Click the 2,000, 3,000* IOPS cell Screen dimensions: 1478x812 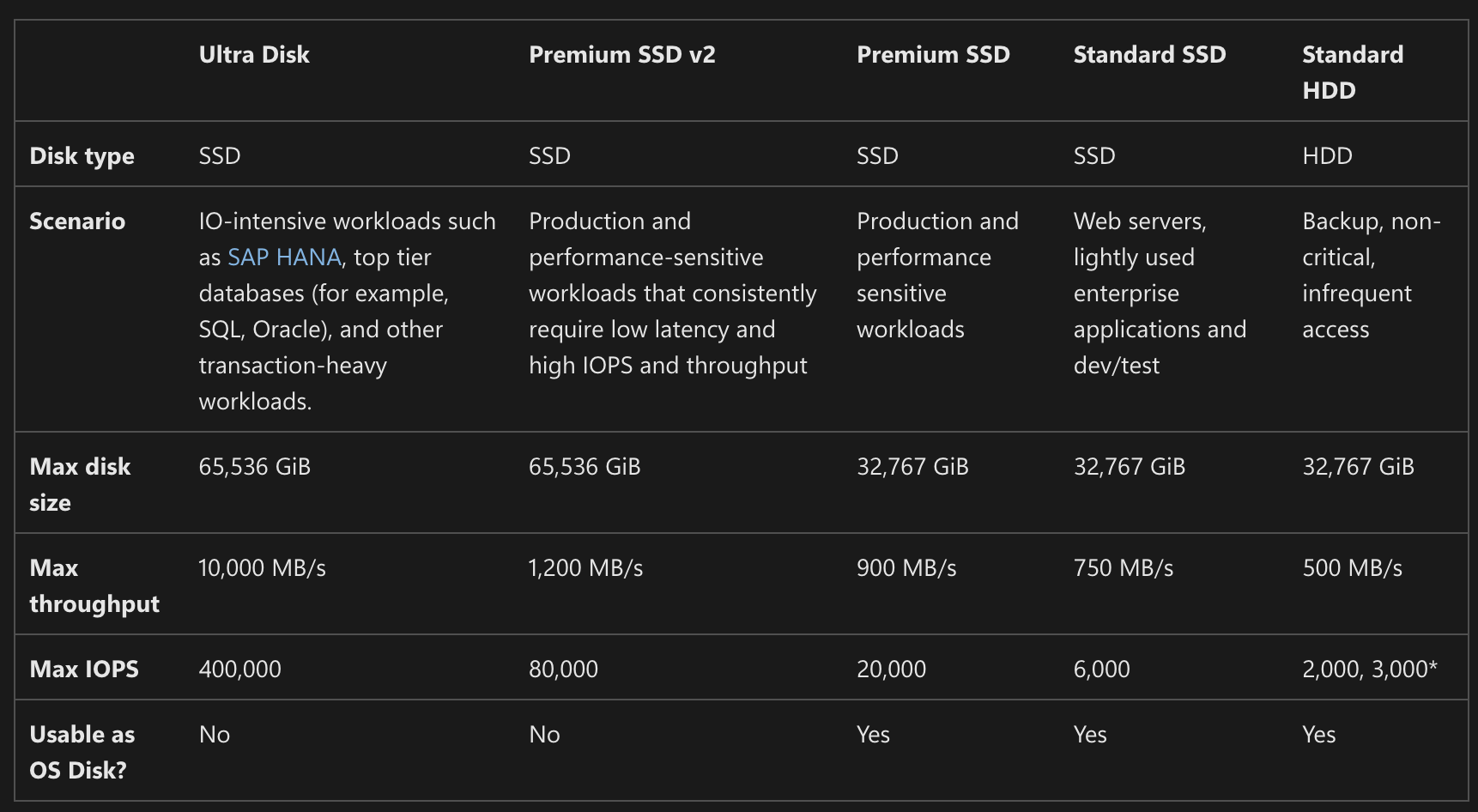(x=1370, y=670)
